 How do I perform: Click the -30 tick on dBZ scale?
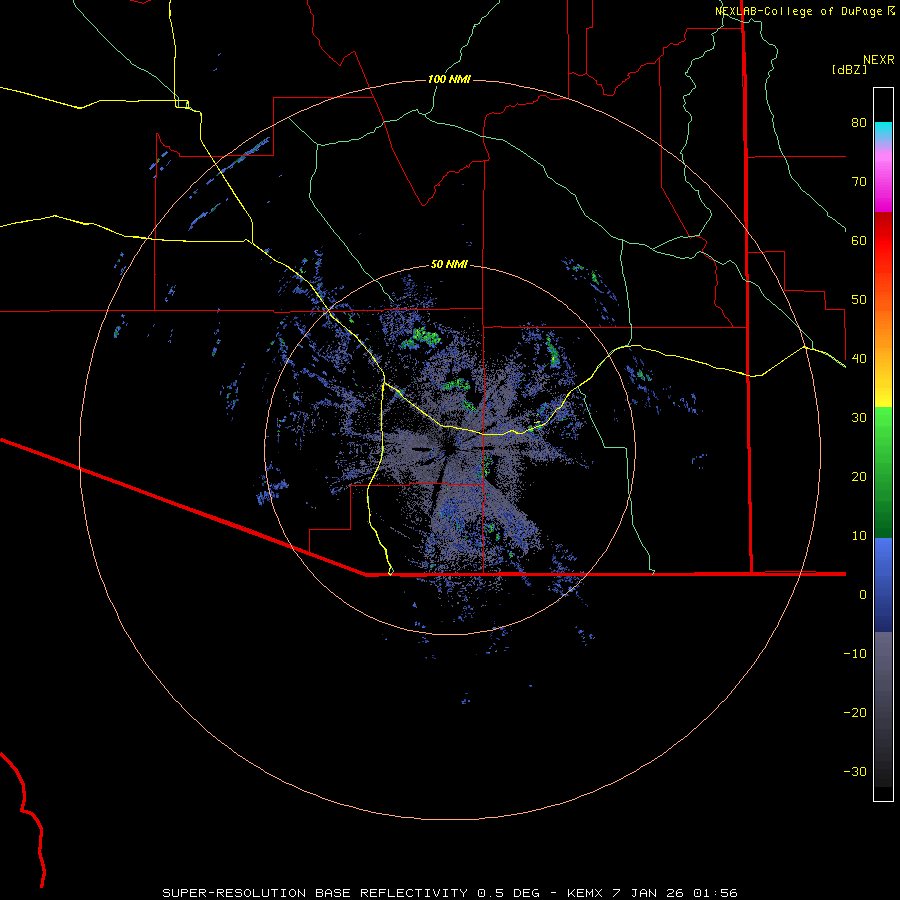click(x=855, y=772)
